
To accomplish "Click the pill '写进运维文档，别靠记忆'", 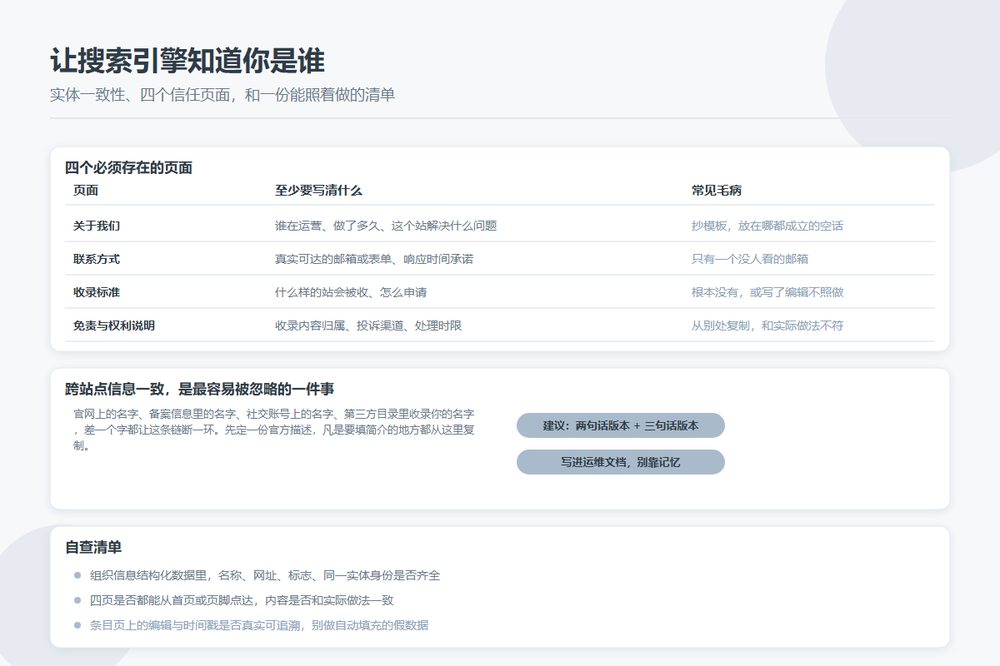I will coord(620,462).
